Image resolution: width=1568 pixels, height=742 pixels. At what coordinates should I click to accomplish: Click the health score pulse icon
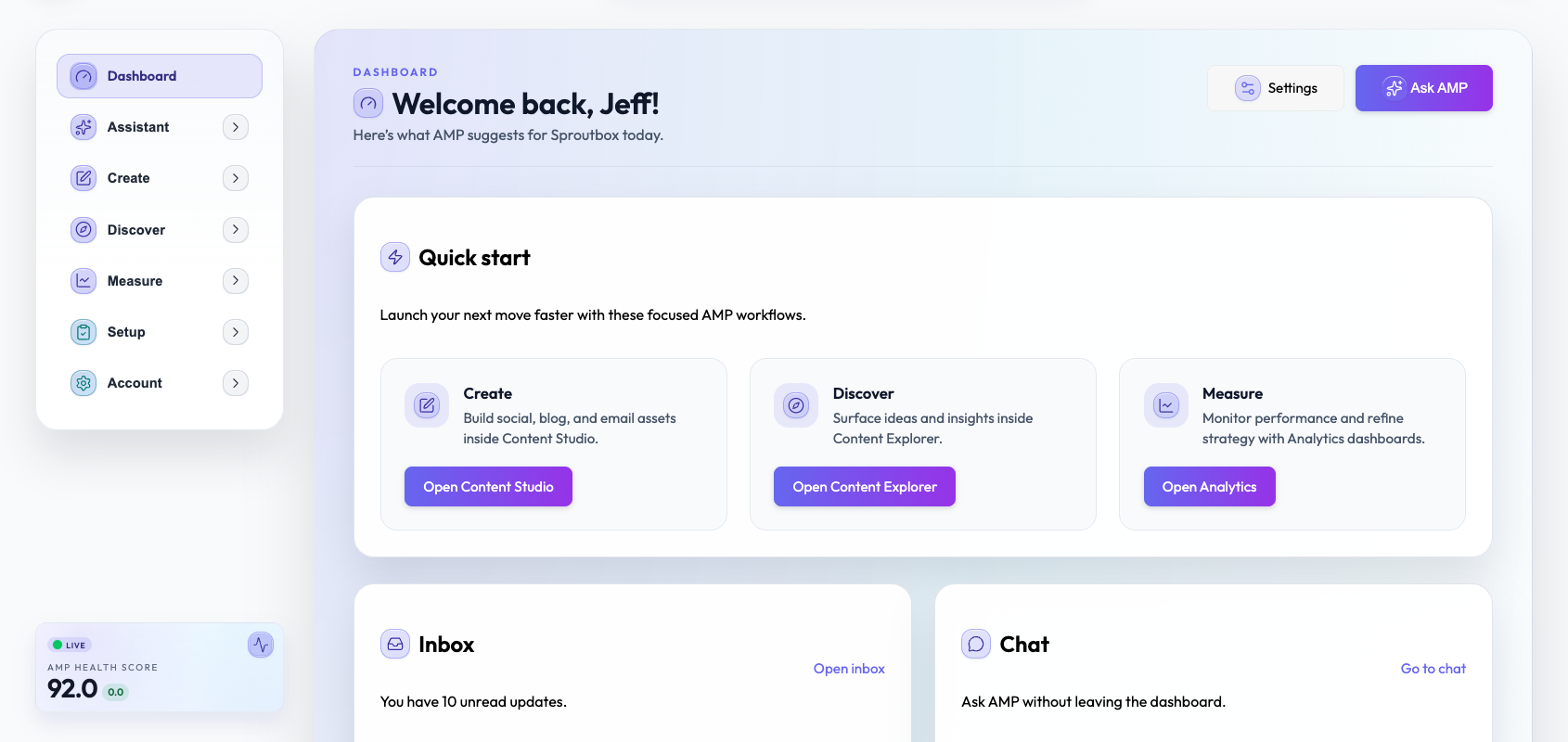(x=260, y=644)
